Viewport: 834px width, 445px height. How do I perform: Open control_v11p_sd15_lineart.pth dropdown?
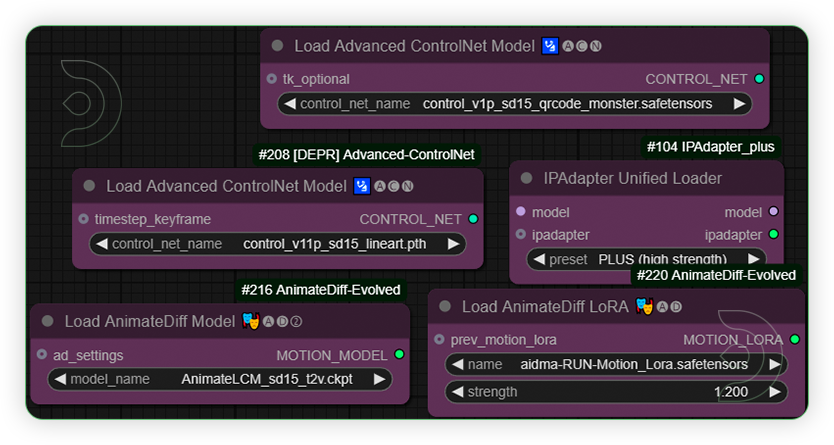tap(278, 244)
